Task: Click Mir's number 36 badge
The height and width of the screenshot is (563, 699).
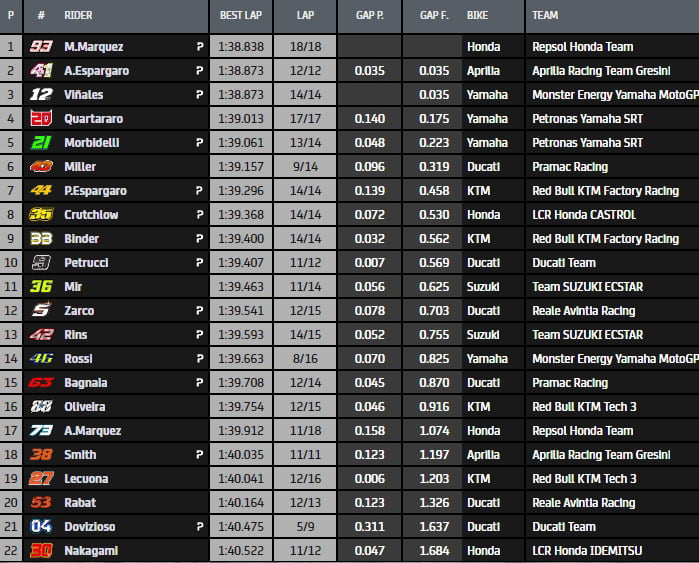Action: 41,286
